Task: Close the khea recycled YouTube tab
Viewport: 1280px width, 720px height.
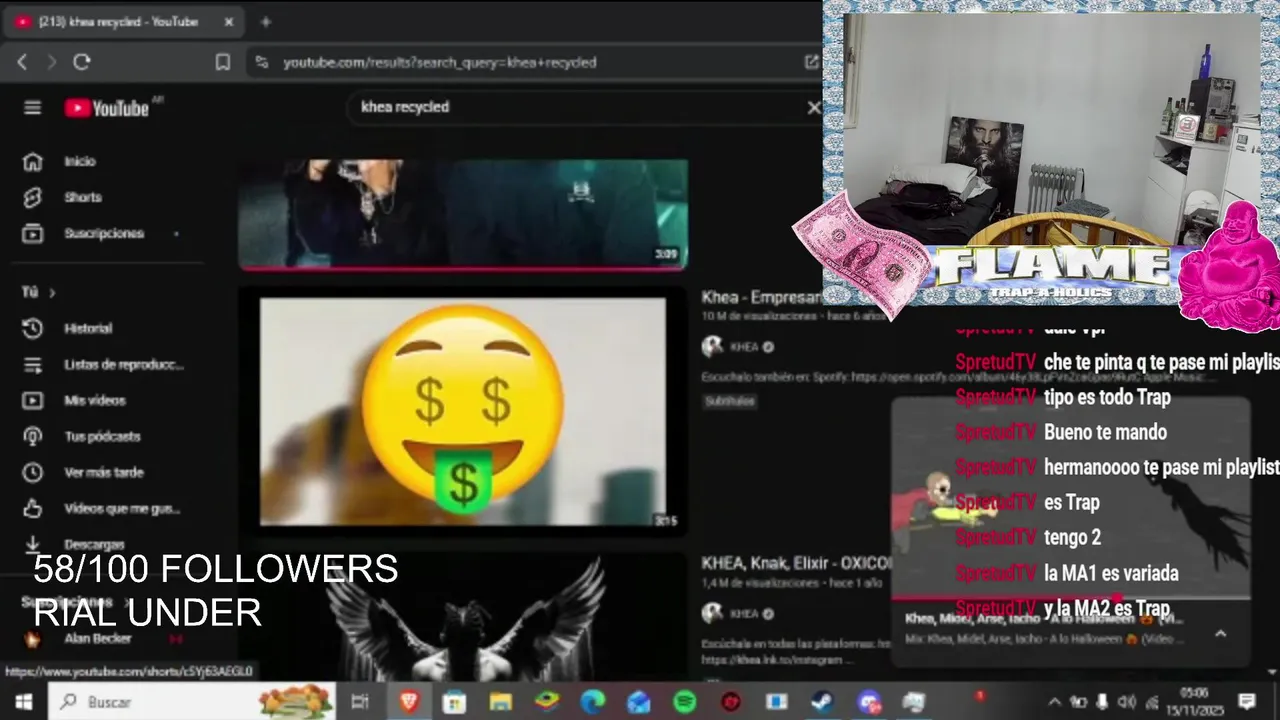Action: (x=229, y=22)
